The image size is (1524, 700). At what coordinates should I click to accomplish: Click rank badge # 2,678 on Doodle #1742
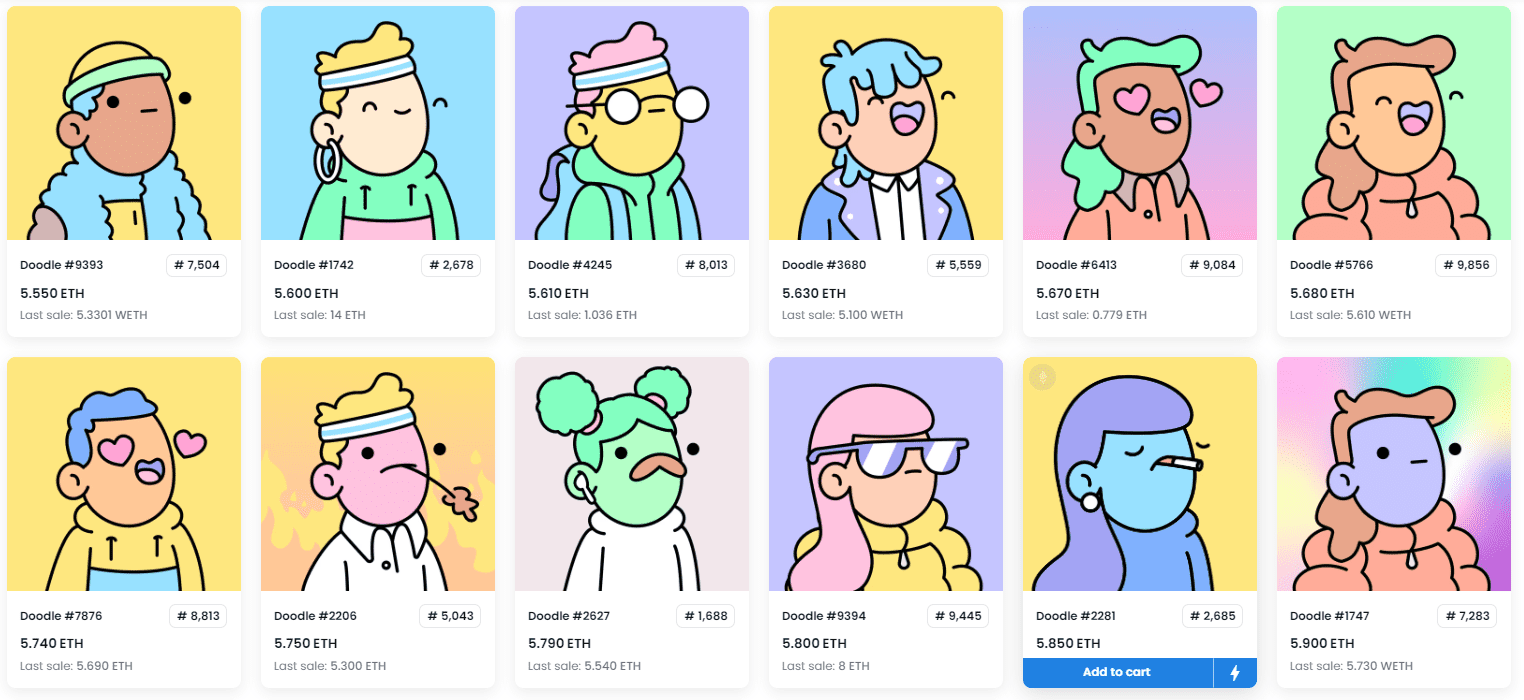451,265
